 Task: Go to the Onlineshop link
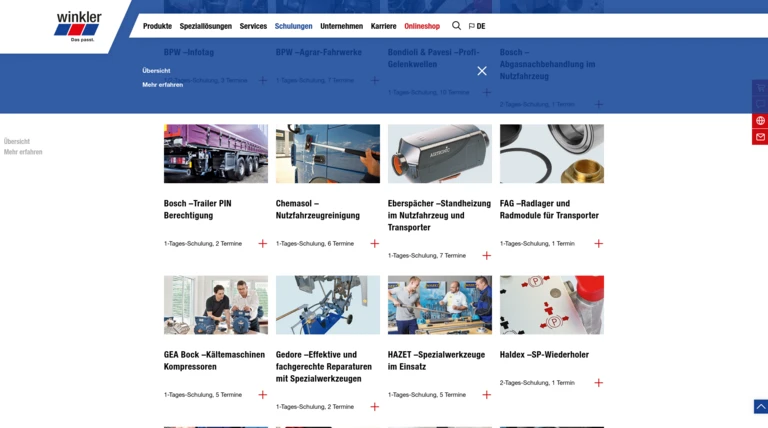click(x=422, y=26)
